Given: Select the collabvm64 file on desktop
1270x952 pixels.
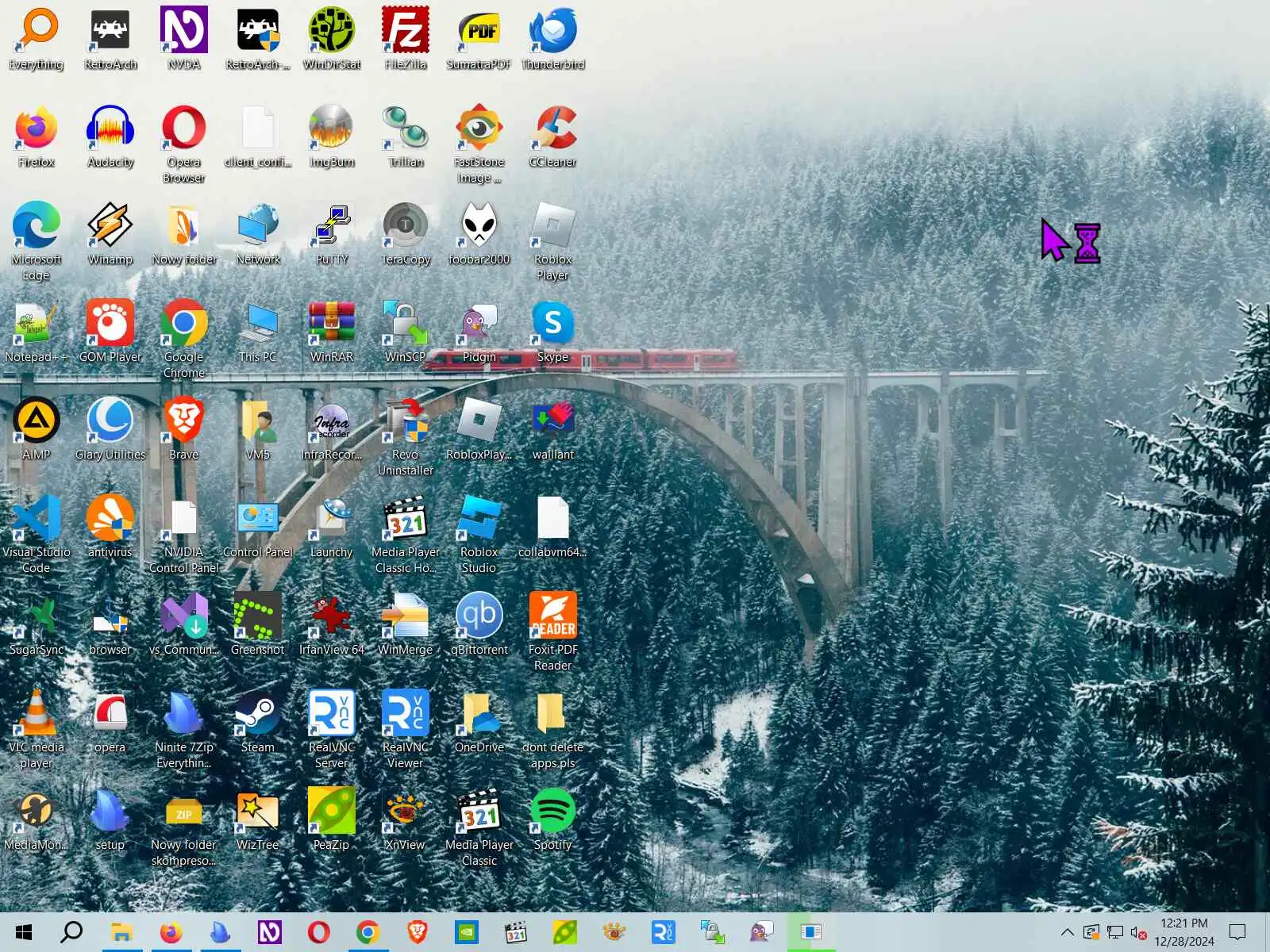Looking at the screenshot, I should 553,526.
